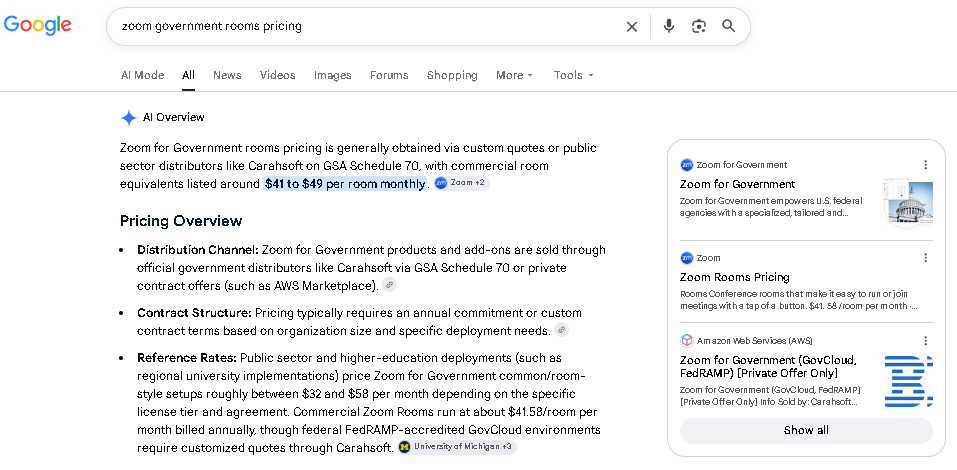Switch to the Videos tab

tap(278, 75)
